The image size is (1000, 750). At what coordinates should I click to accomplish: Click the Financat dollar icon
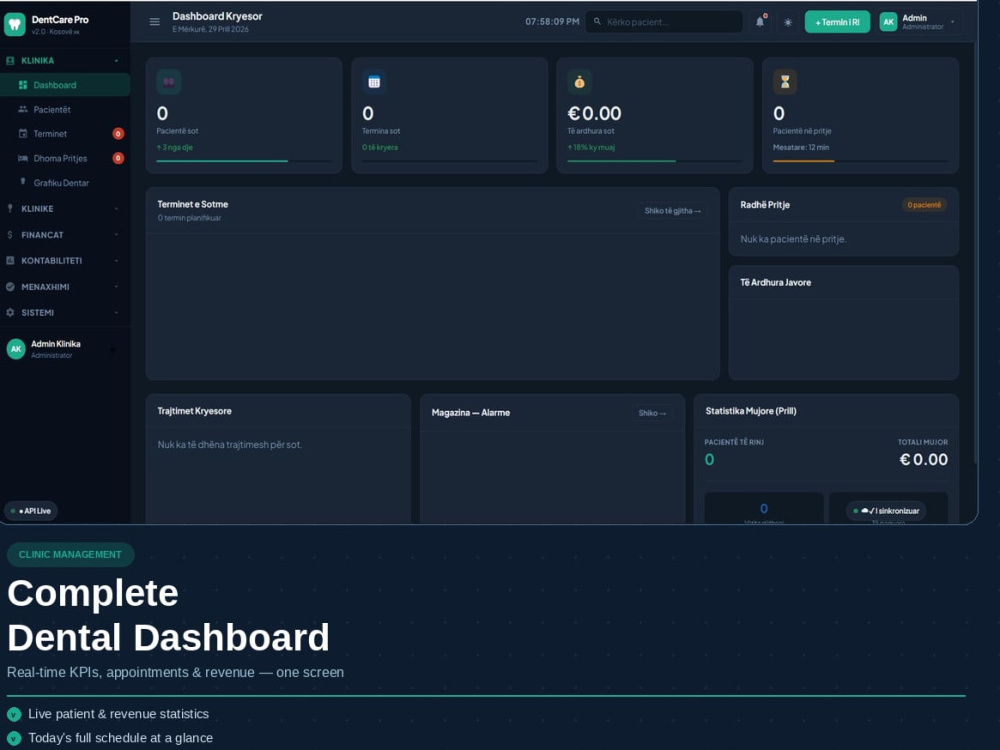coord(10,235)
